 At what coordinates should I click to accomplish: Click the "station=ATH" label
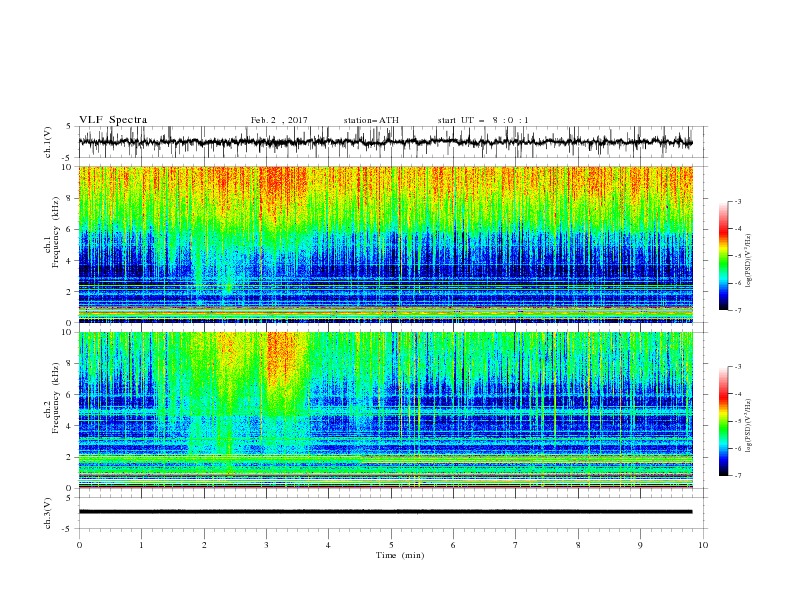pyautogui.click(x=371, y=120)
